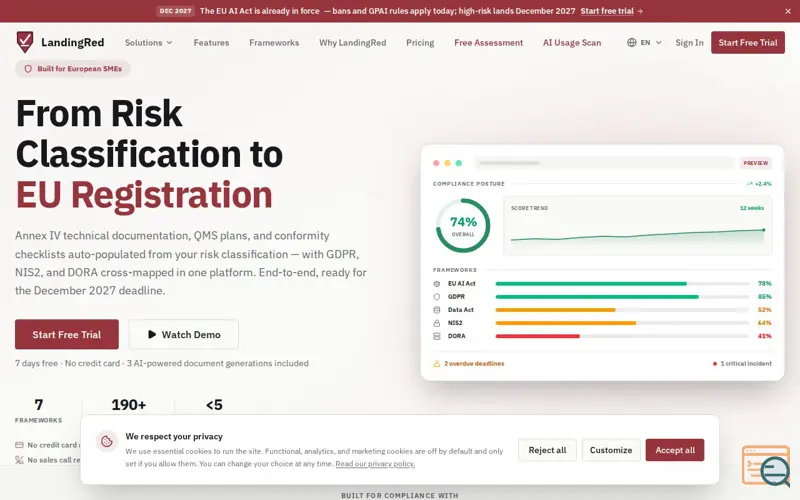Click the Built for European SMEs badge
800x500 pixels.
(73, 69)
